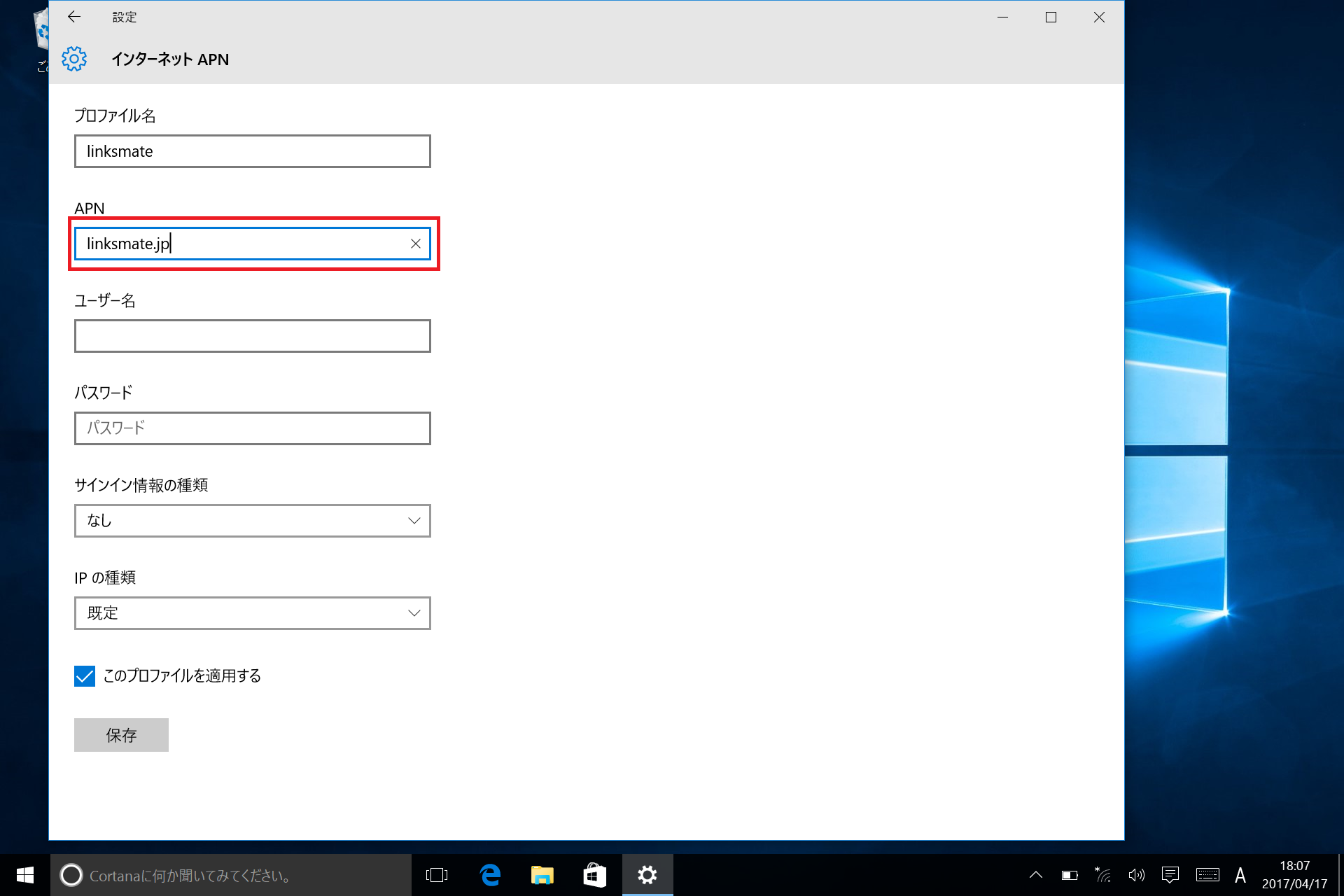The width and height of the screenshot is (1344, 896).
Task: Open Task View from taskbar
Action: (437, 875)
